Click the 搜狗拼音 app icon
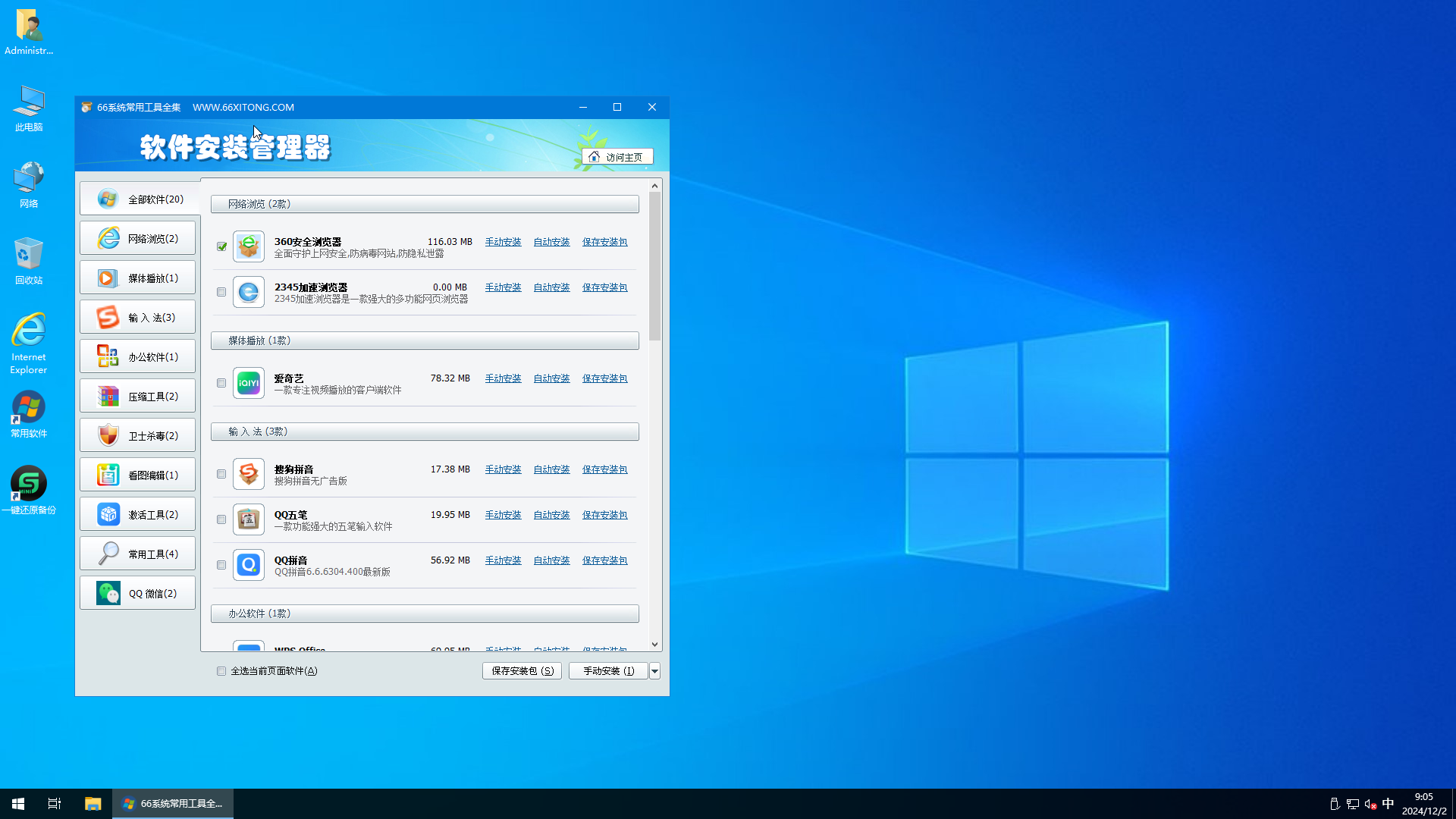Image resolution: width=1456 pixels, height=819 pixels. point(249,474)
